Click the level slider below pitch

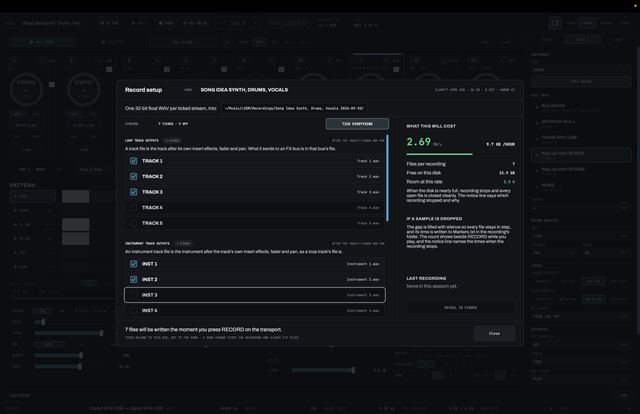pos(69,333)
